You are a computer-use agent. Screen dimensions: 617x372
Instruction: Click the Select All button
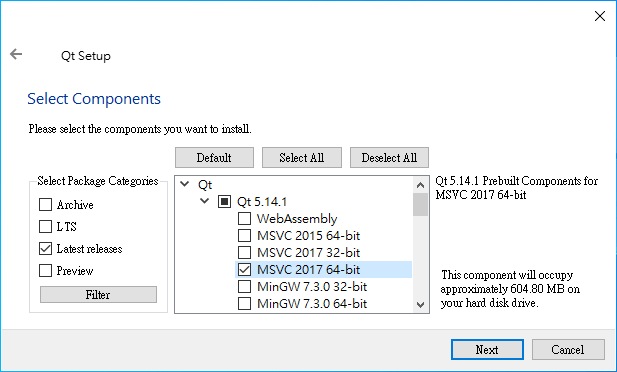point(302,157)
